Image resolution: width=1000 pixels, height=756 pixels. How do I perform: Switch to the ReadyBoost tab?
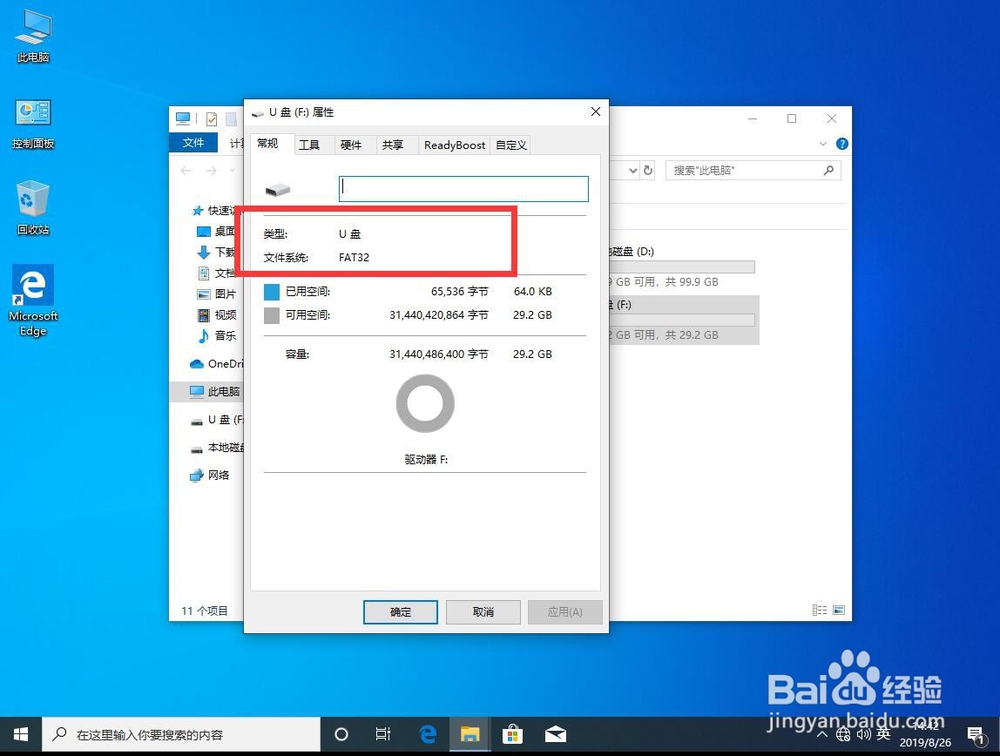click(454, 144)
